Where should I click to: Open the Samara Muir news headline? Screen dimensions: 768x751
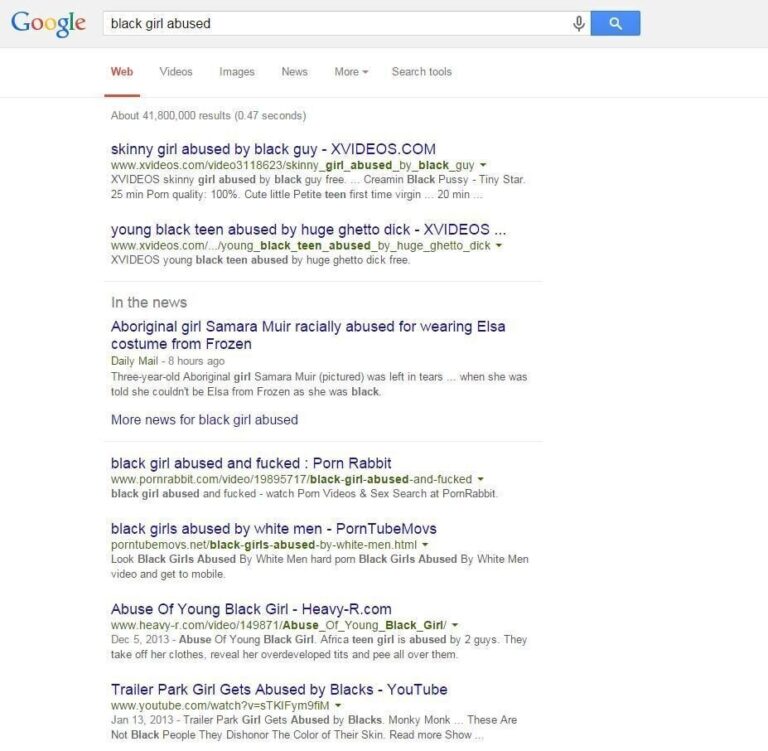[x=308, y=335]
